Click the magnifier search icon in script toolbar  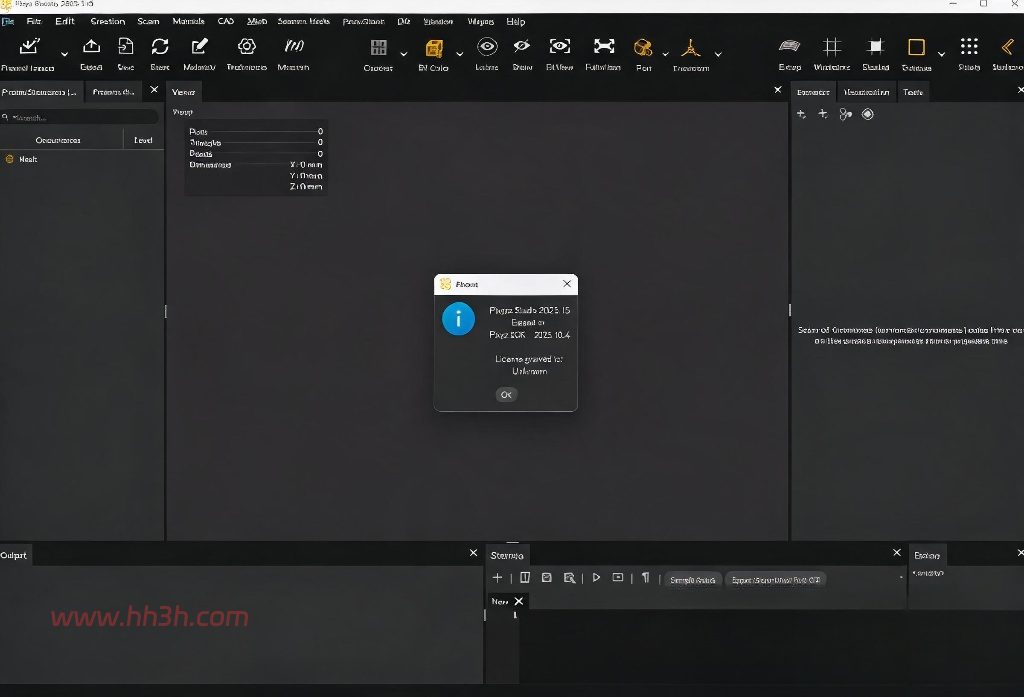click(x=569, y=578)
